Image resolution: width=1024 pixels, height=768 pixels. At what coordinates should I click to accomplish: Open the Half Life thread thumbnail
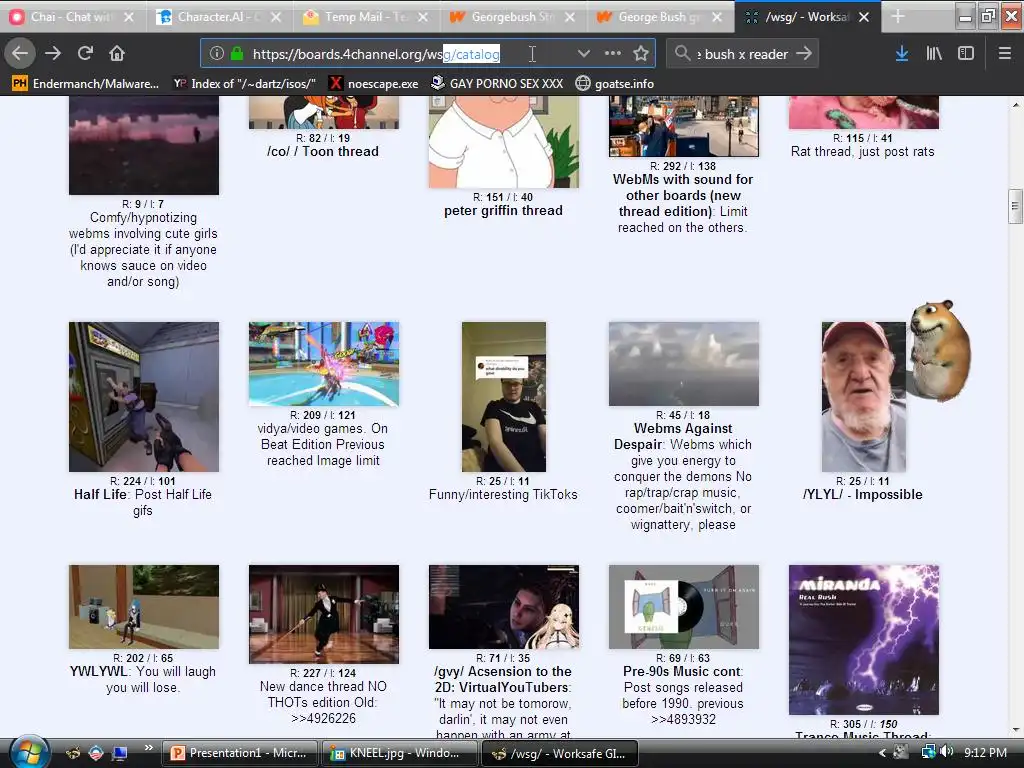[144, 396]
